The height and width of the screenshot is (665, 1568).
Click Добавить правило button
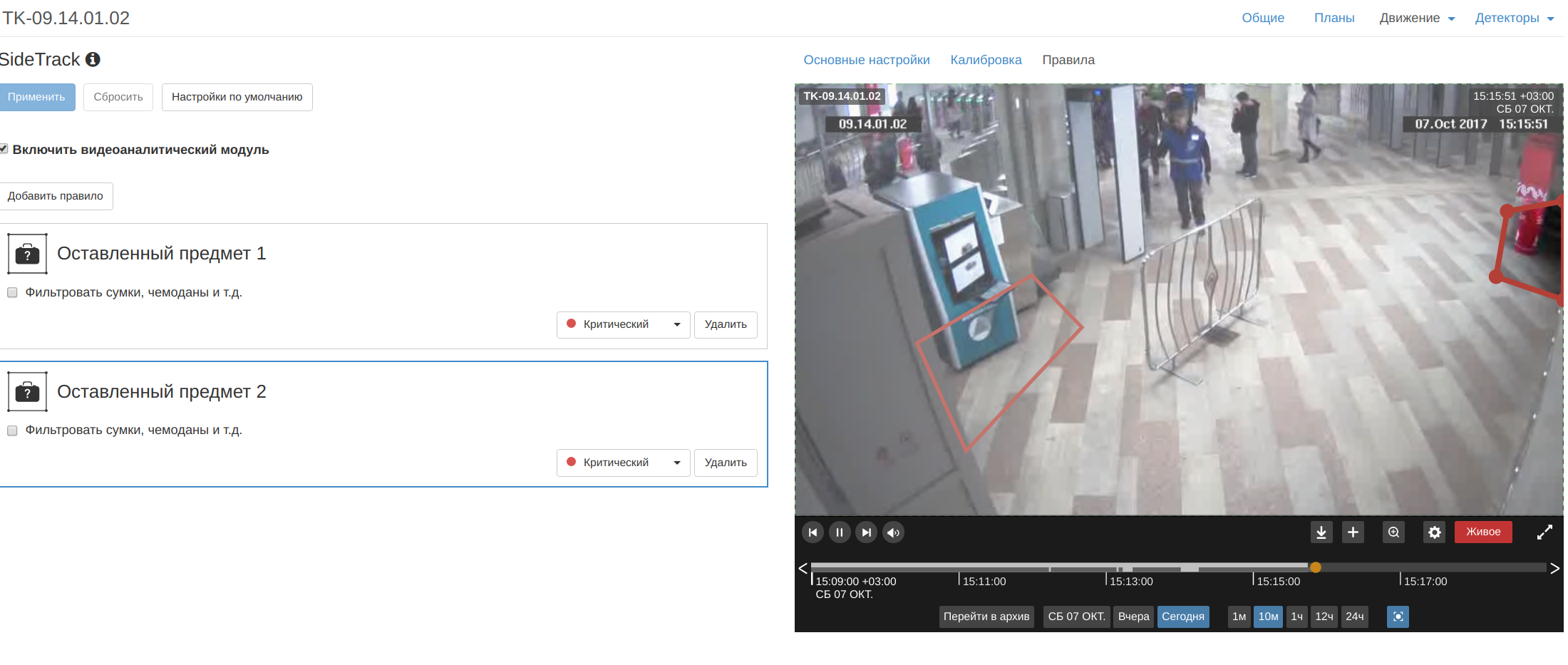click(x=56, y=196)
